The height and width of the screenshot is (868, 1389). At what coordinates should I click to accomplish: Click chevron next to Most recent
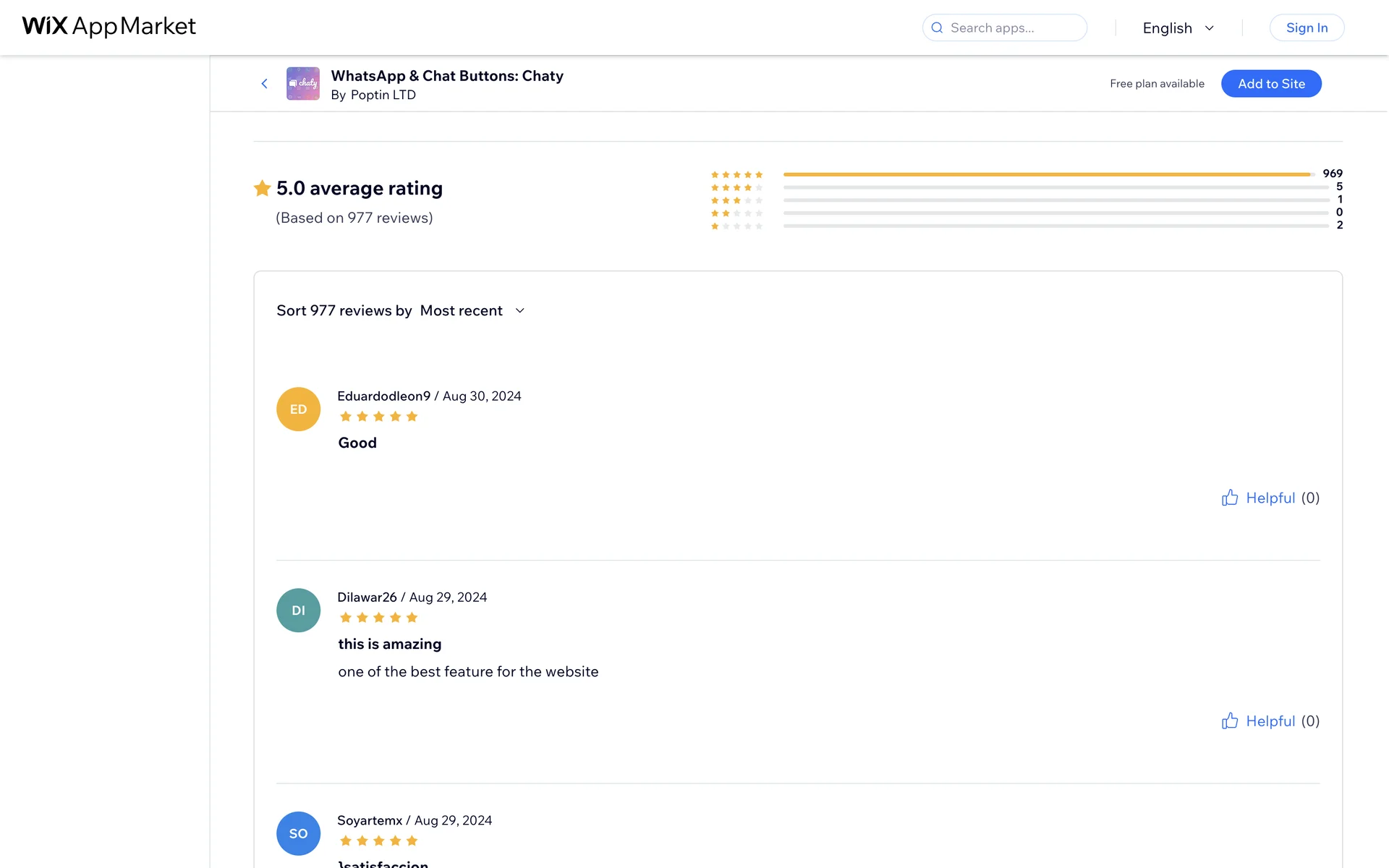click(x=519, y=311)
